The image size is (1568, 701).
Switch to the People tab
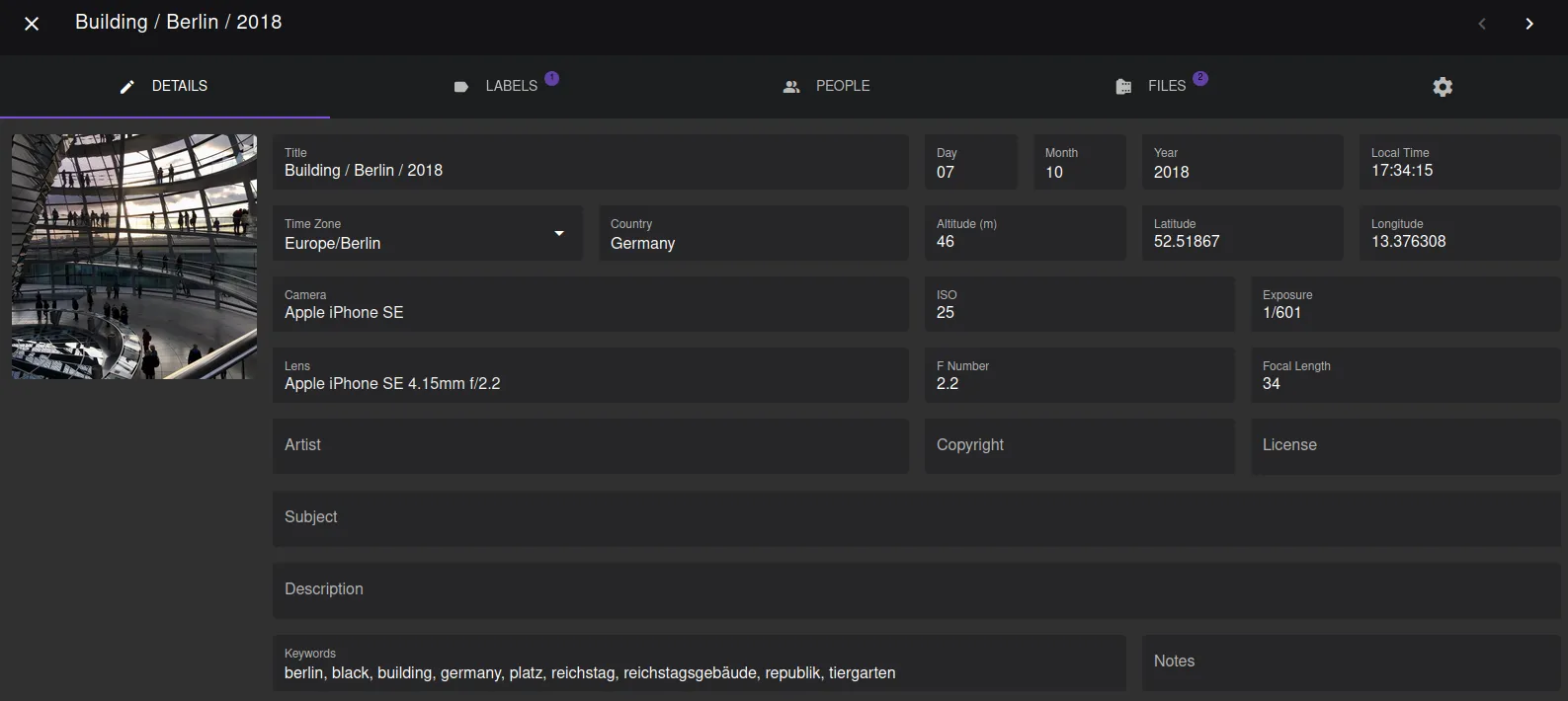click(842, 86)
